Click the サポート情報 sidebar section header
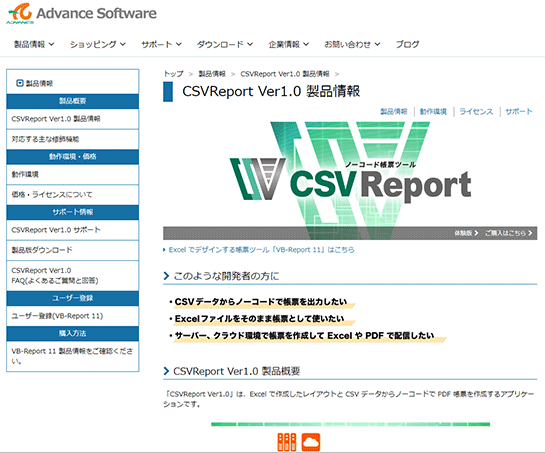Screen dimensions: 545x453 point(73,212)
